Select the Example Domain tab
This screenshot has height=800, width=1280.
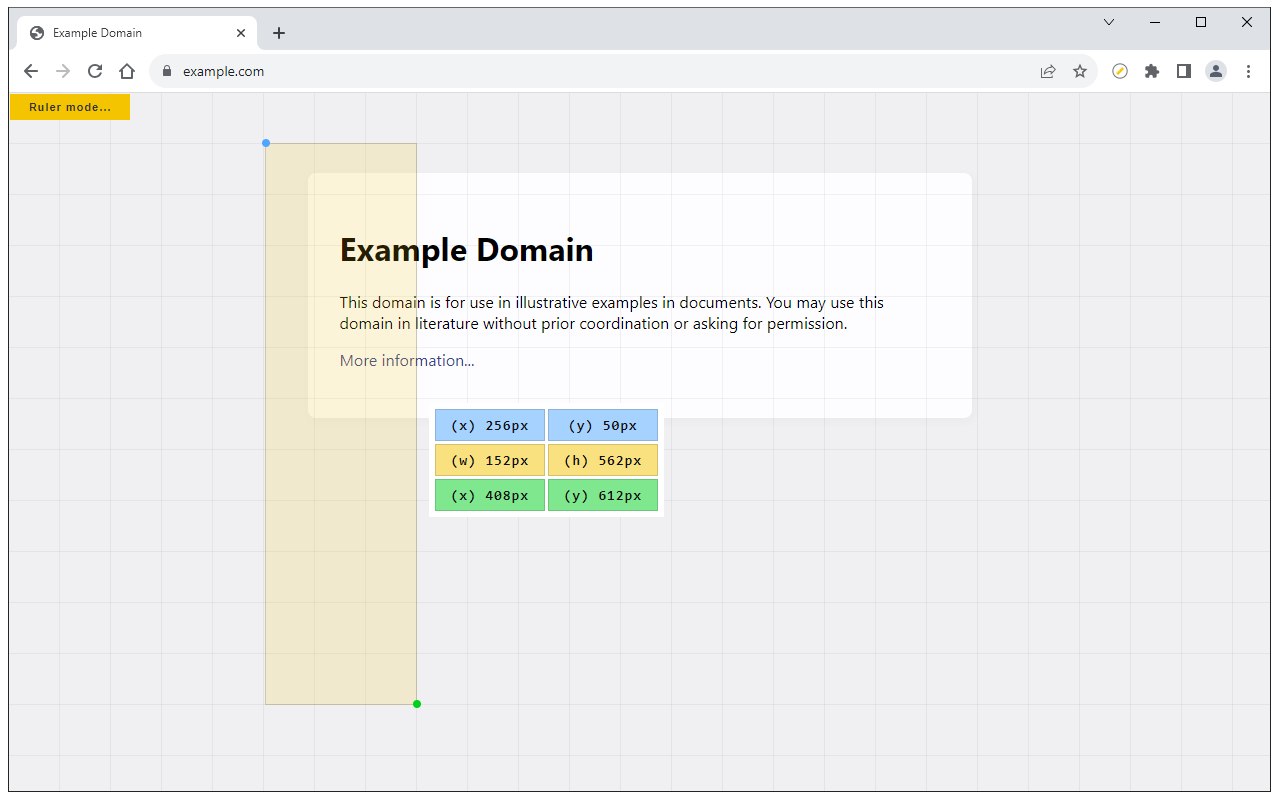point(130,33)
